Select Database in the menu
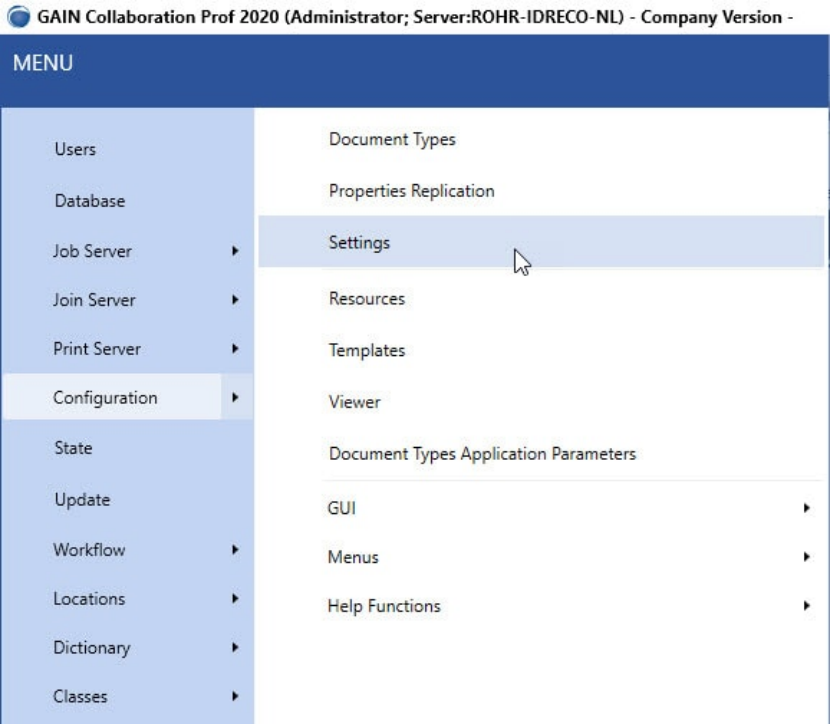Screen dimensions: 832x724 click(90, 201)
